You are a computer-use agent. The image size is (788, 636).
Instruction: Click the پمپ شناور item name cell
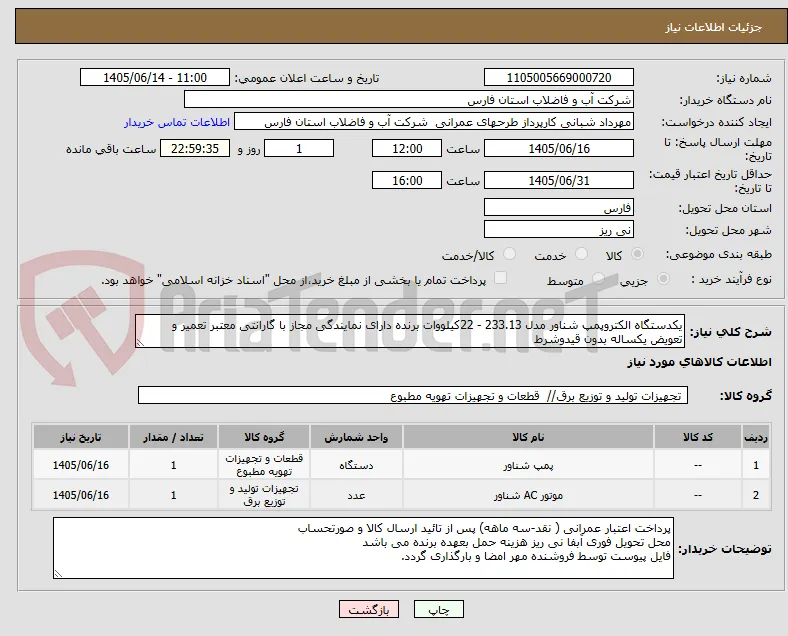tap(528, 465)
